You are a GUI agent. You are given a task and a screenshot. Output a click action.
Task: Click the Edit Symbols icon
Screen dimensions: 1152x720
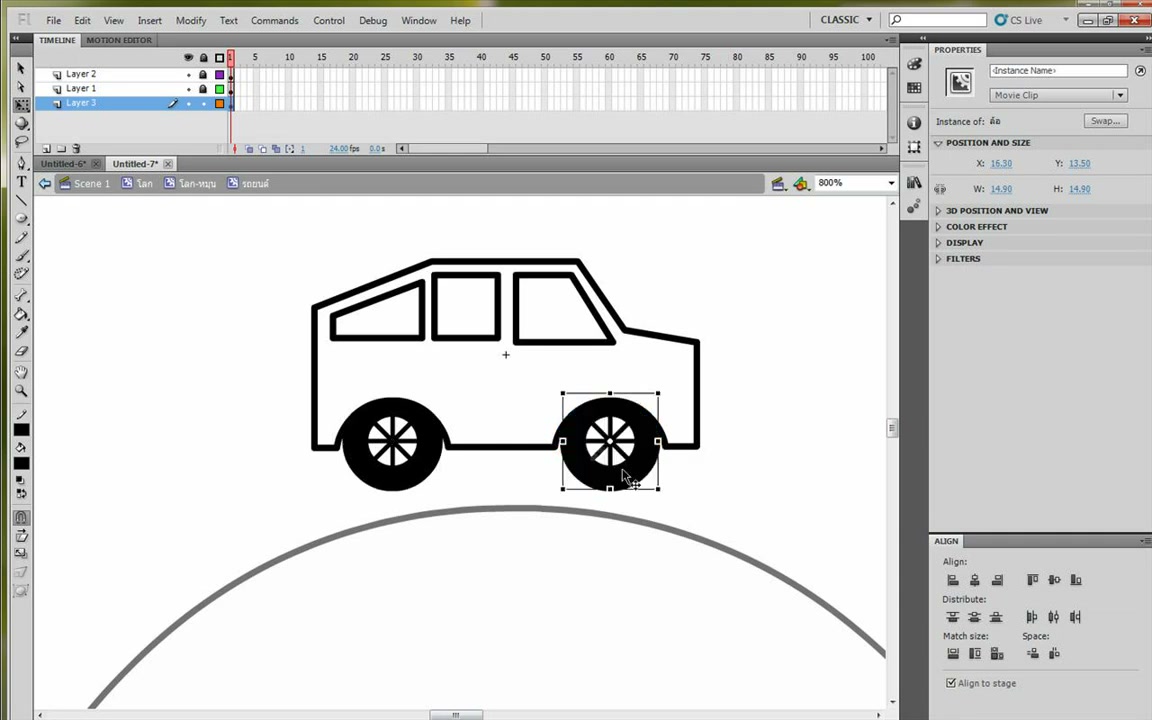801,184
